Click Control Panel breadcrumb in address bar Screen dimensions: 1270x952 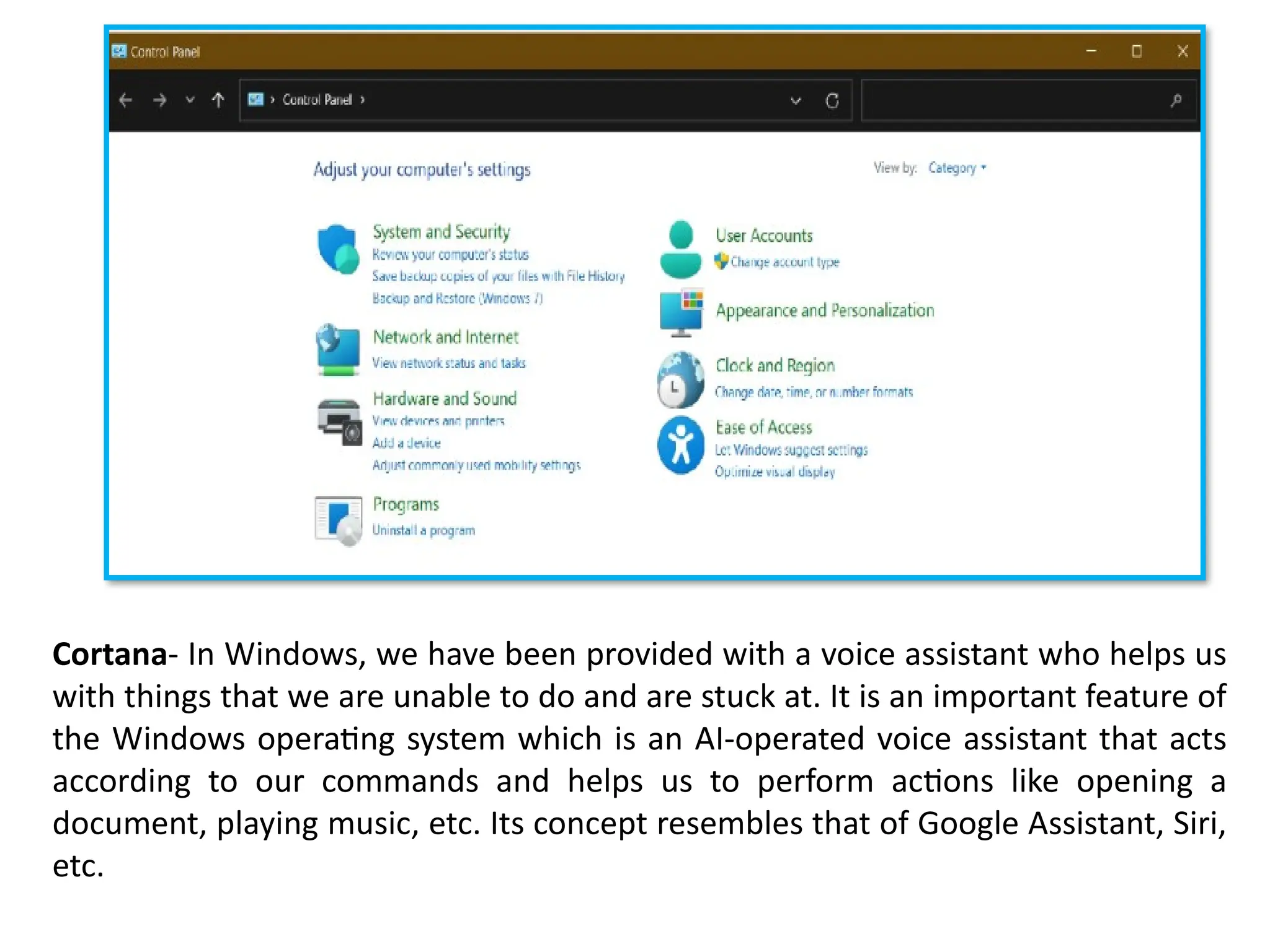click(317, 99)
